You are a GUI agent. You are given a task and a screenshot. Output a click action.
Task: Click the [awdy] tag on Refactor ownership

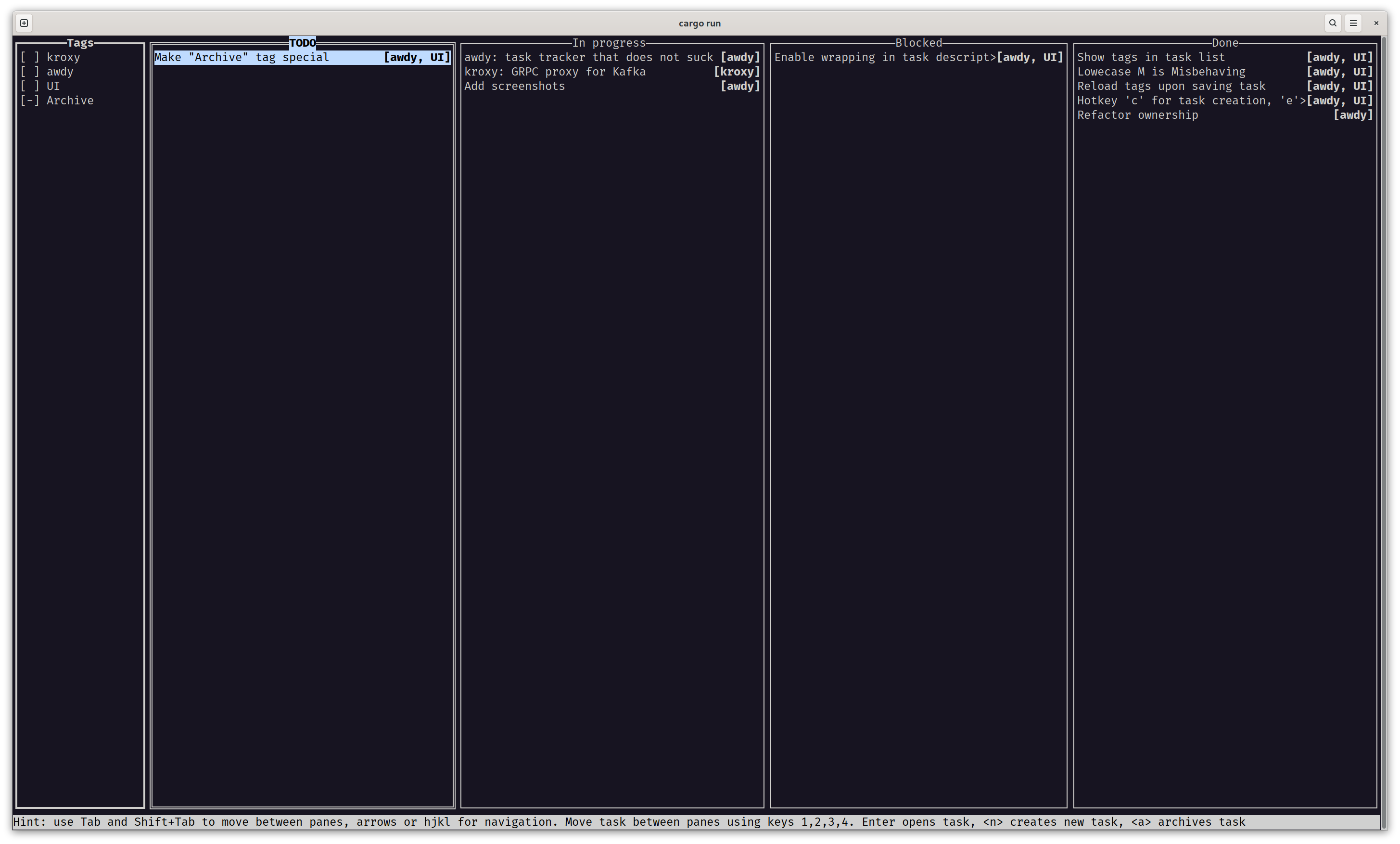[1353, 115]
